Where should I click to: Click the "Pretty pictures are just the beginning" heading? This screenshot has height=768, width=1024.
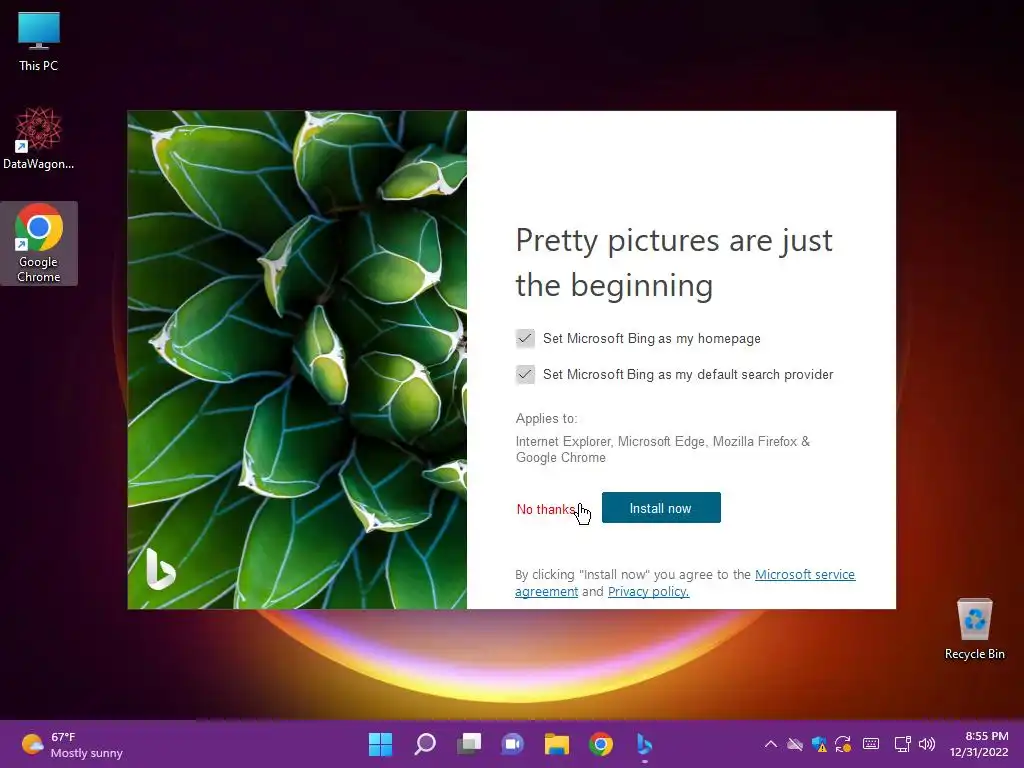point(674,263)
